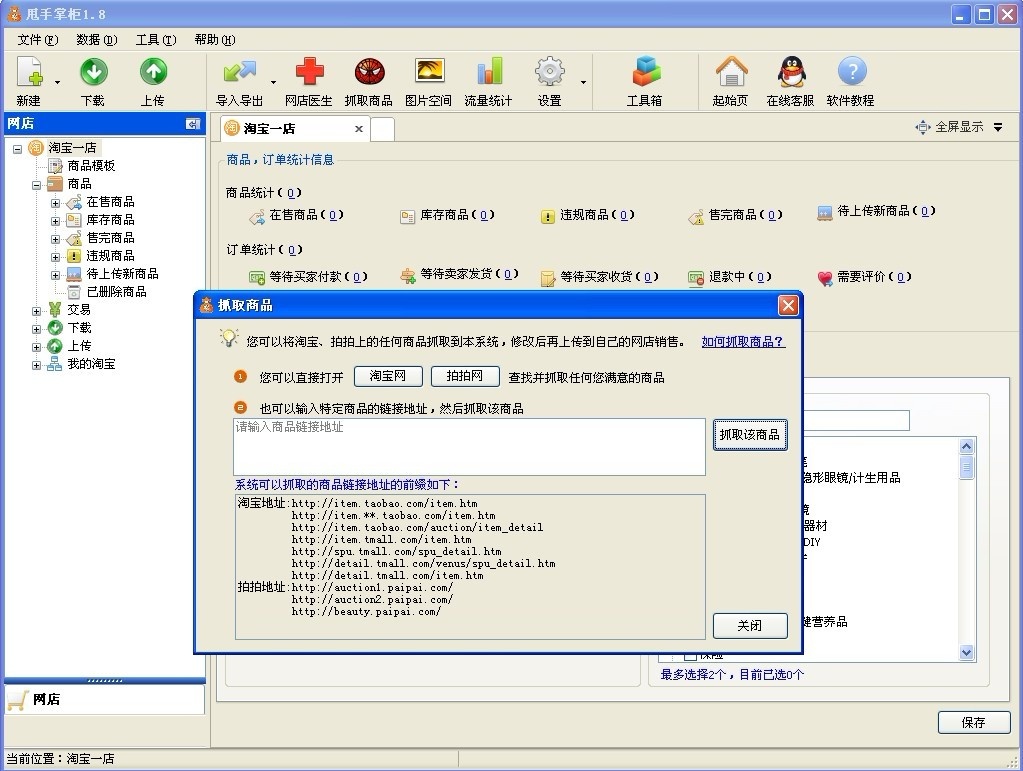
Task: Select 已删除商品 in the tree
Action: tap(117, 292)
